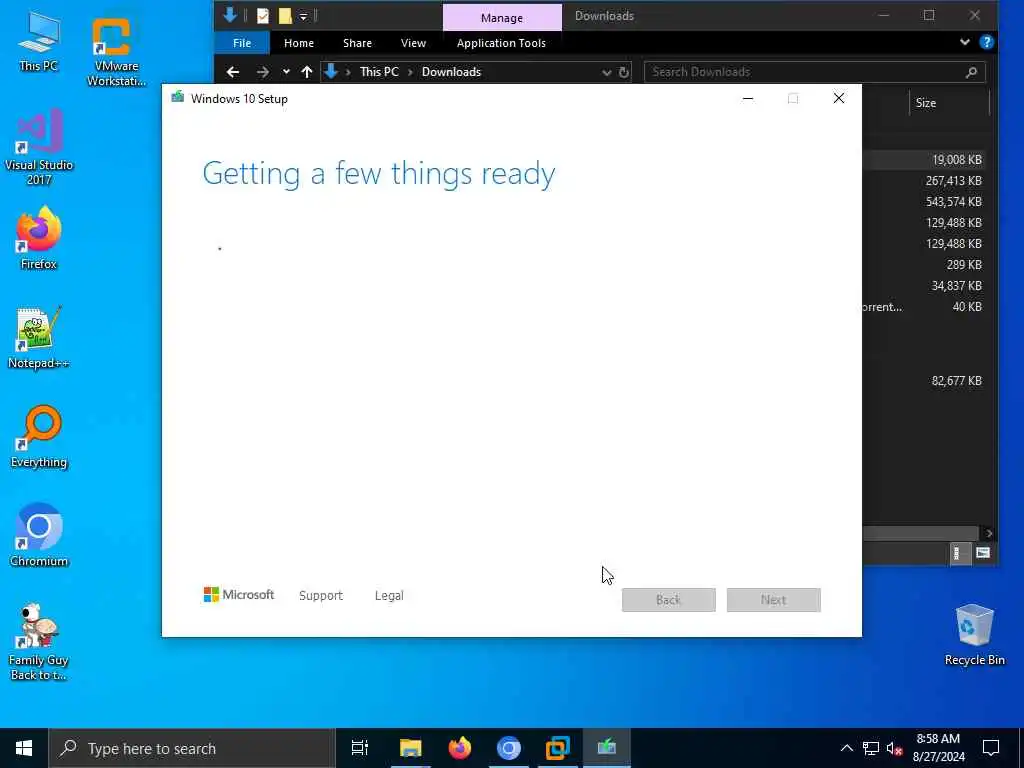Go up one folder level in Explorer
This screenshot has height=768, width=1024.
pos(307,72)
